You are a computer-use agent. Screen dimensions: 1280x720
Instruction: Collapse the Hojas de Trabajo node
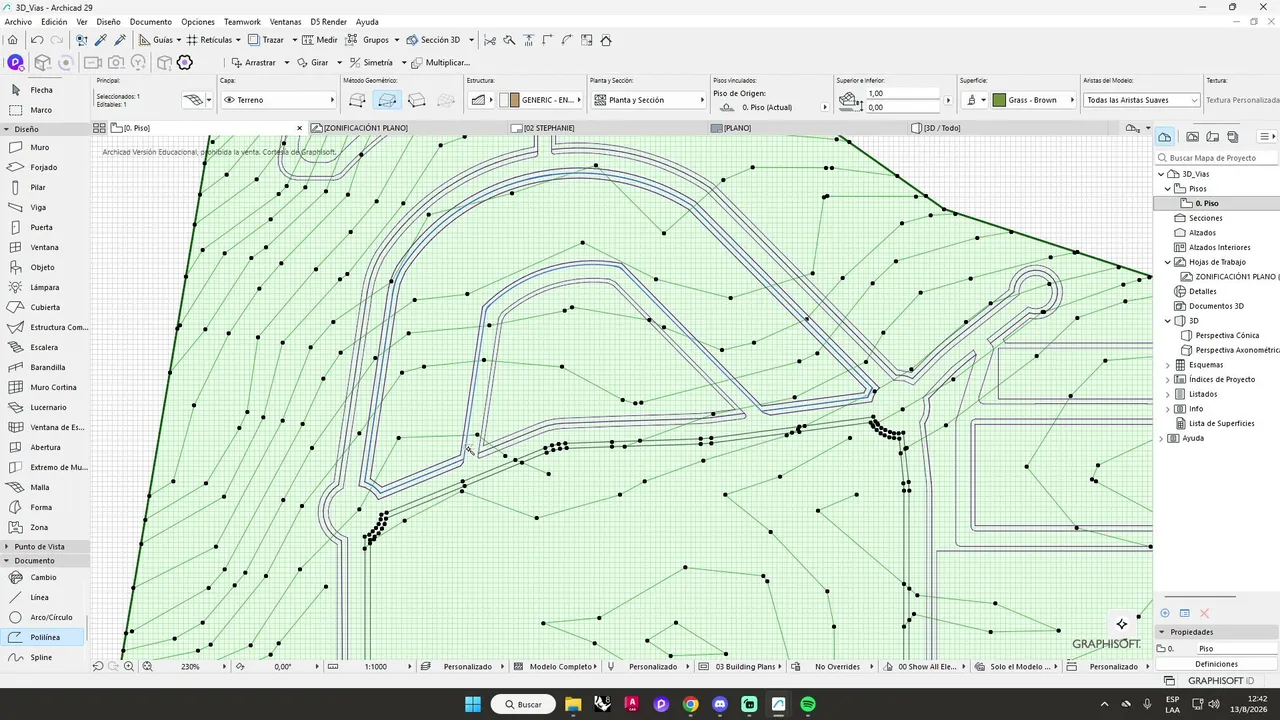coord(1167,262)
